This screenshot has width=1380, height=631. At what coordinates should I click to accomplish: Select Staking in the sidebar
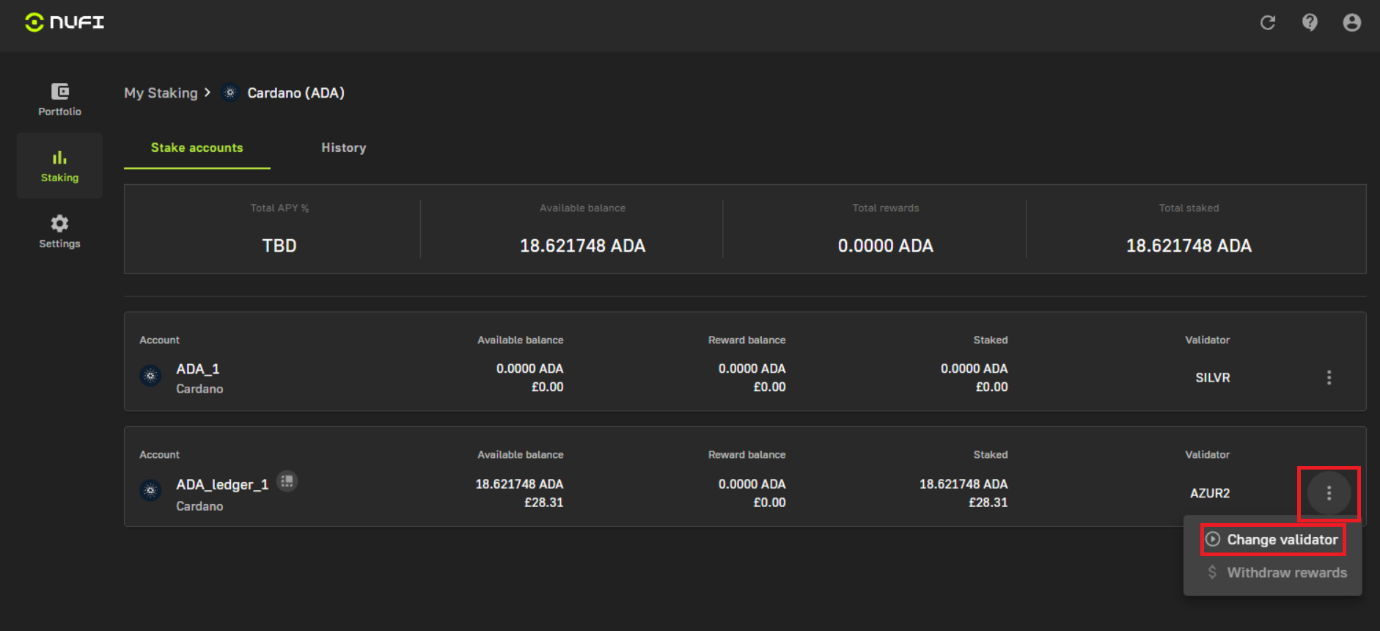click(60, 166)
